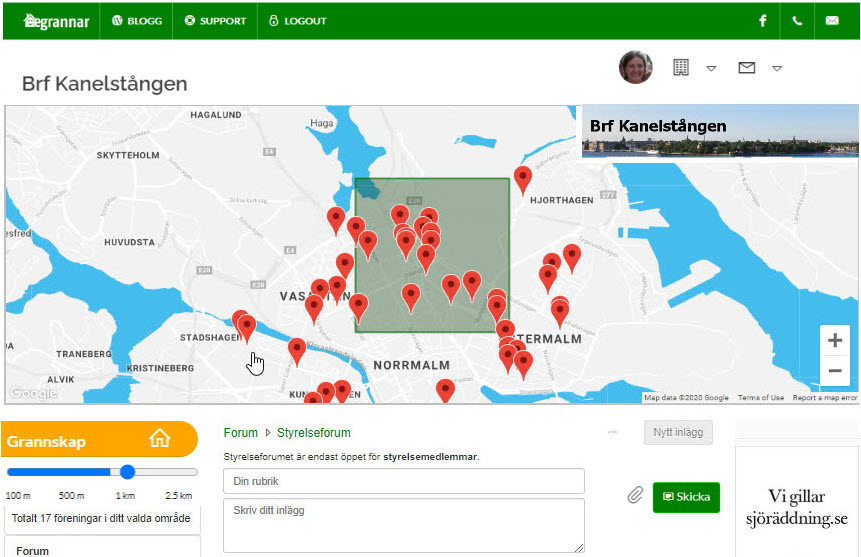Open the SUPPORT menu item
The image size is (861, 557).
click(x=215, y=21)
